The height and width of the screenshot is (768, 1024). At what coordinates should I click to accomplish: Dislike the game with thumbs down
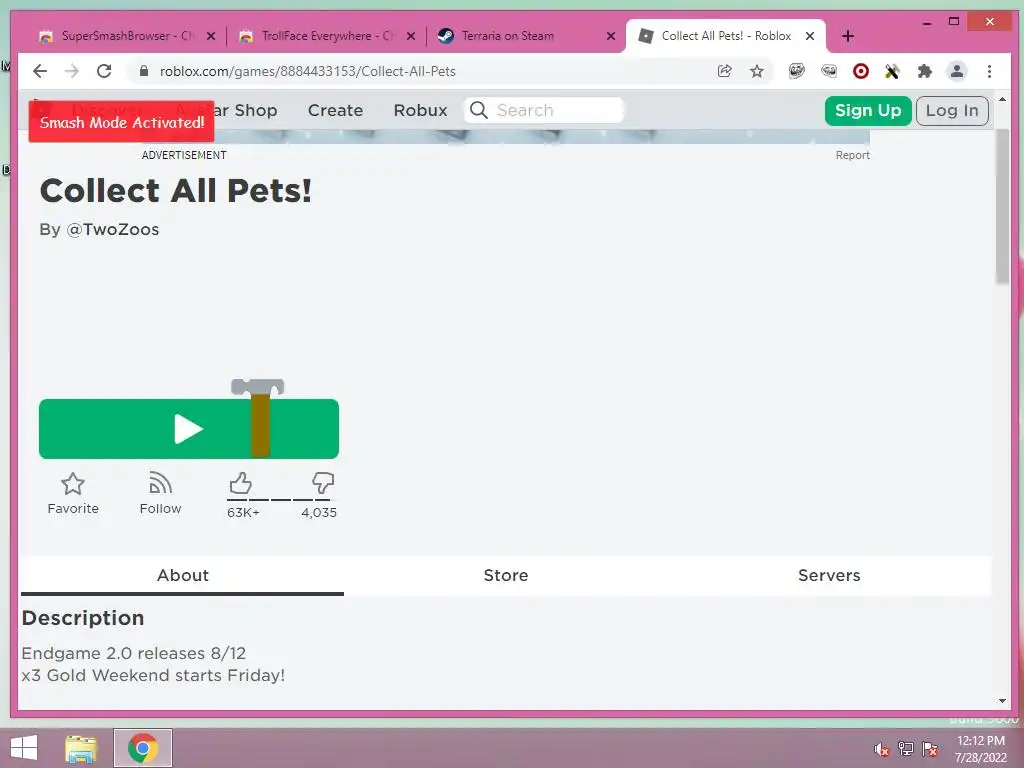pyautogui.click(x=323, y=483)
